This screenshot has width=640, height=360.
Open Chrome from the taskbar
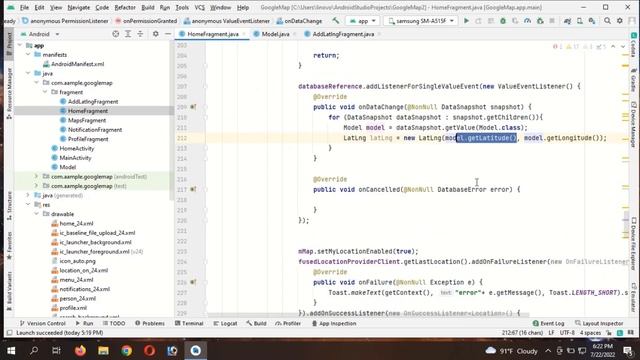pos(127,350)
